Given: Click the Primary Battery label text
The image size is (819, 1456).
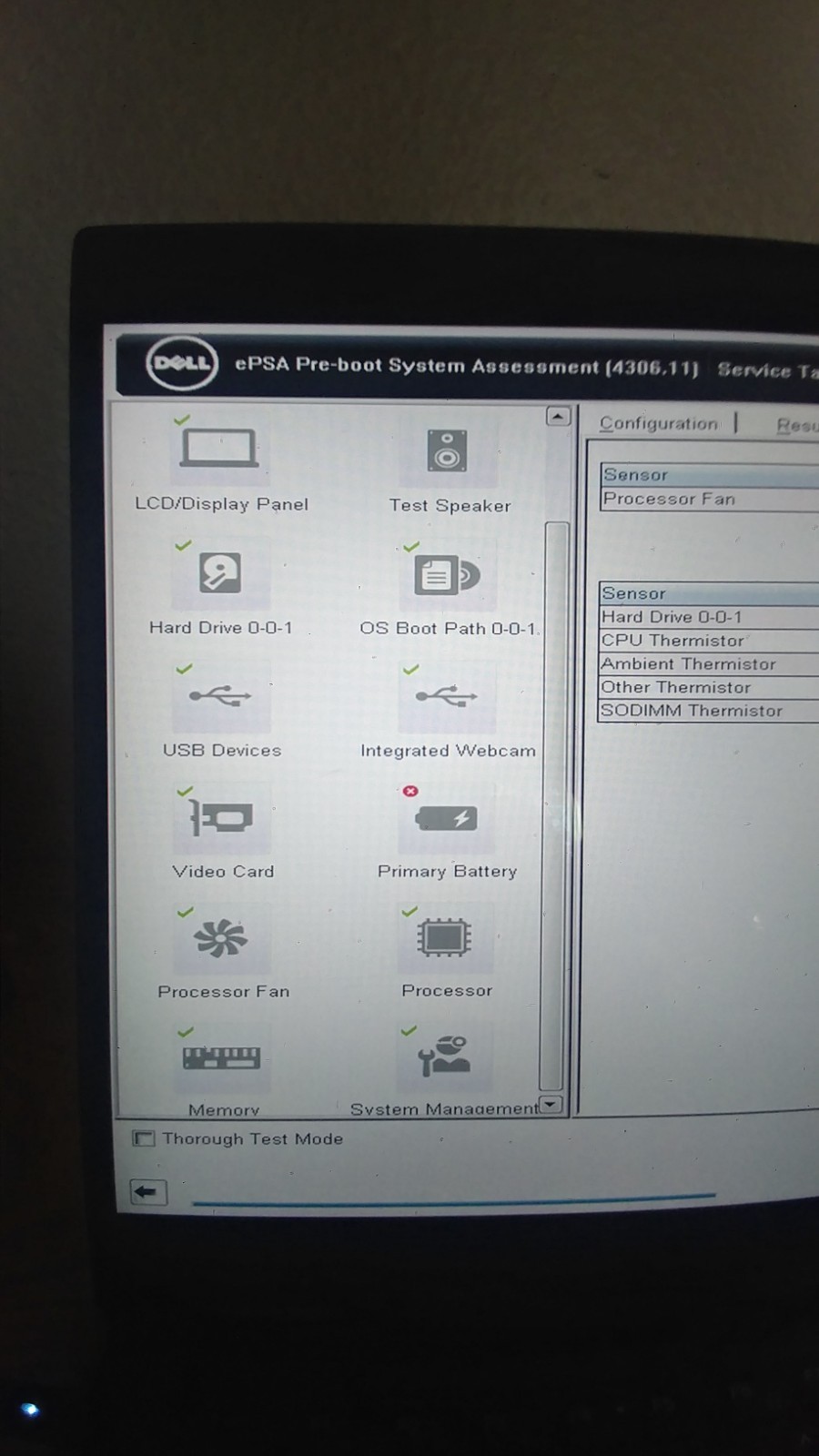Looking at the screenshot, I should click(447, 871).
